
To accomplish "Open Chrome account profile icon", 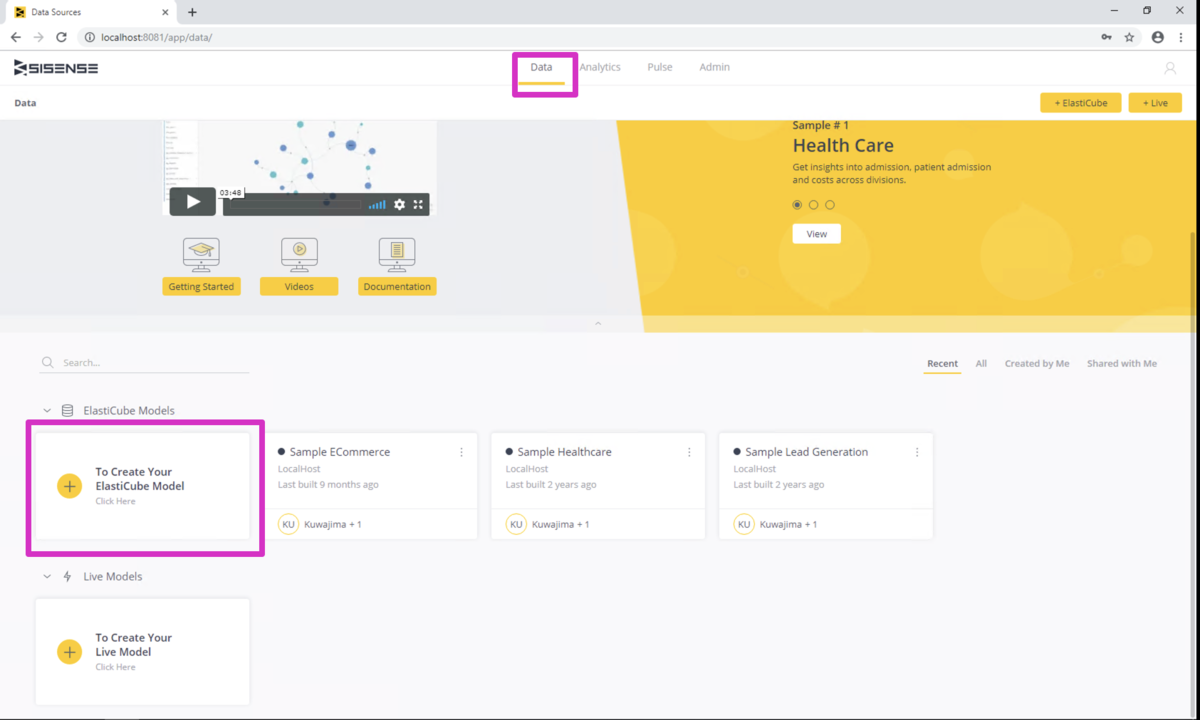I will (1157, 37).
